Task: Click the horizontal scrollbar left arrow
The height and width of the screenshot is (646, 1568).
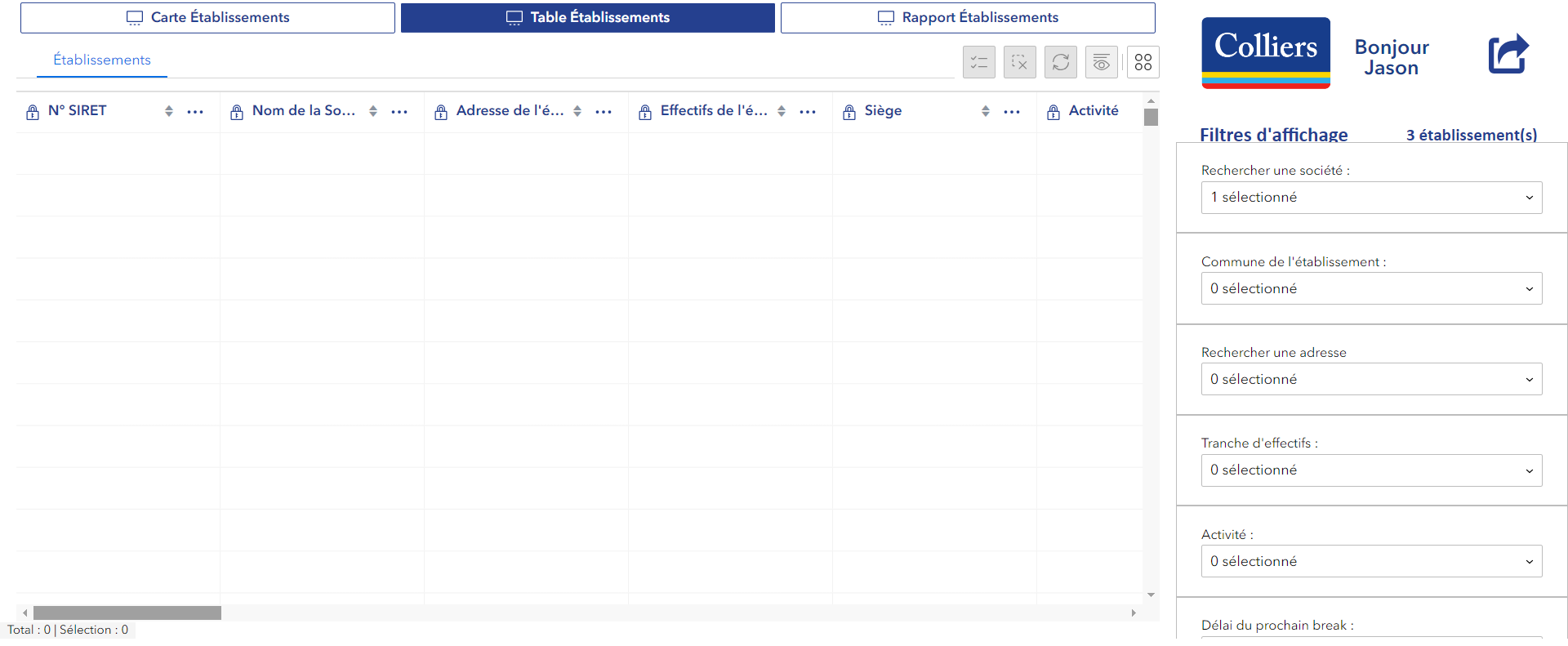Action: pyautogui.click(x=25, y=613)
